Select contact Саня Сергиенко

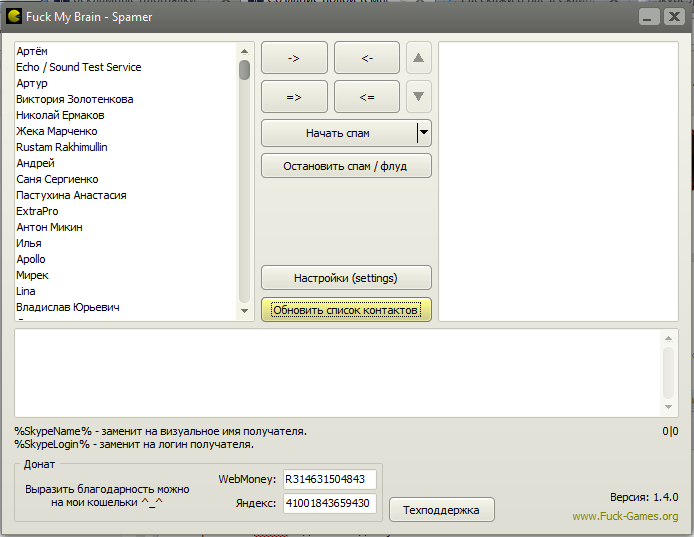[x=58, y=179]
